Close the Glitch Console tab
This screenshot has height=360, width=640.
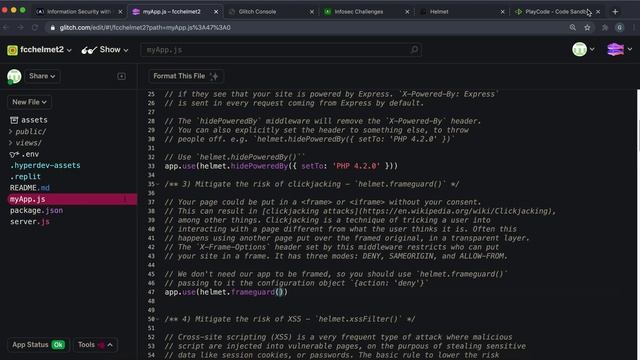(312, 12)
